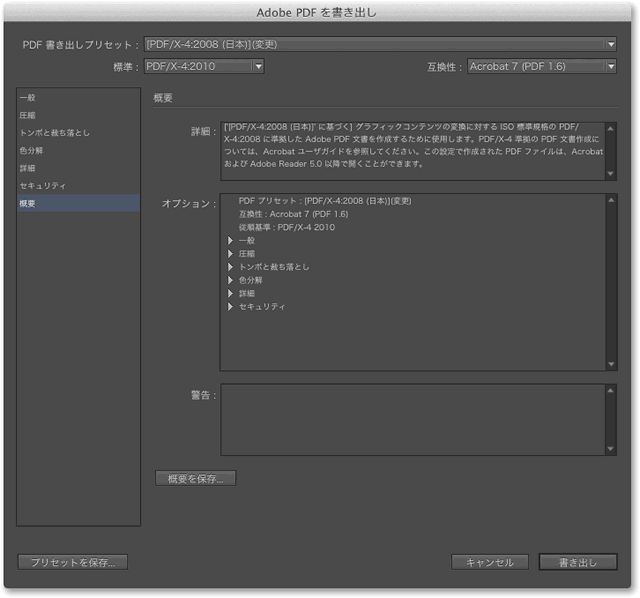
Task: Expand the セキュリティ section in options tree
Action: click(230, 306)
